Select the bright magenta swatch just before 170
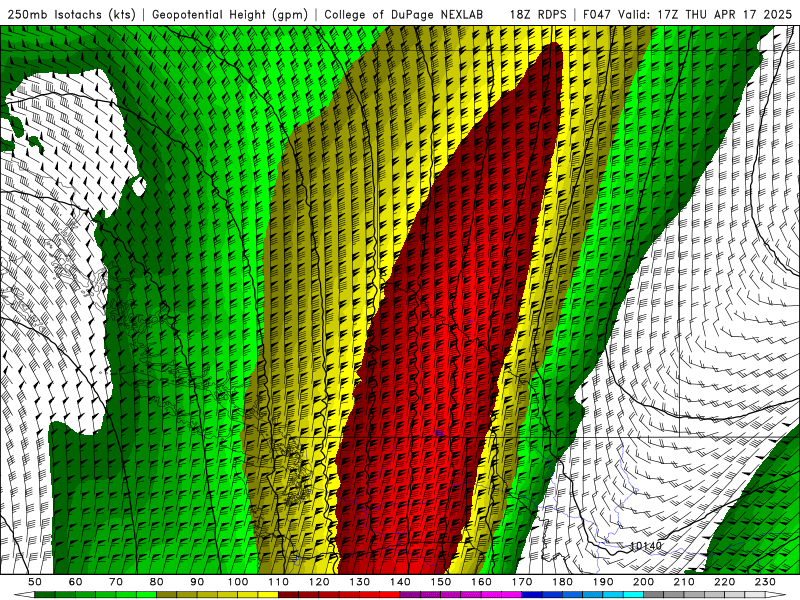The image size is (800, 600). pyautogui.click(x=512, y=595)
